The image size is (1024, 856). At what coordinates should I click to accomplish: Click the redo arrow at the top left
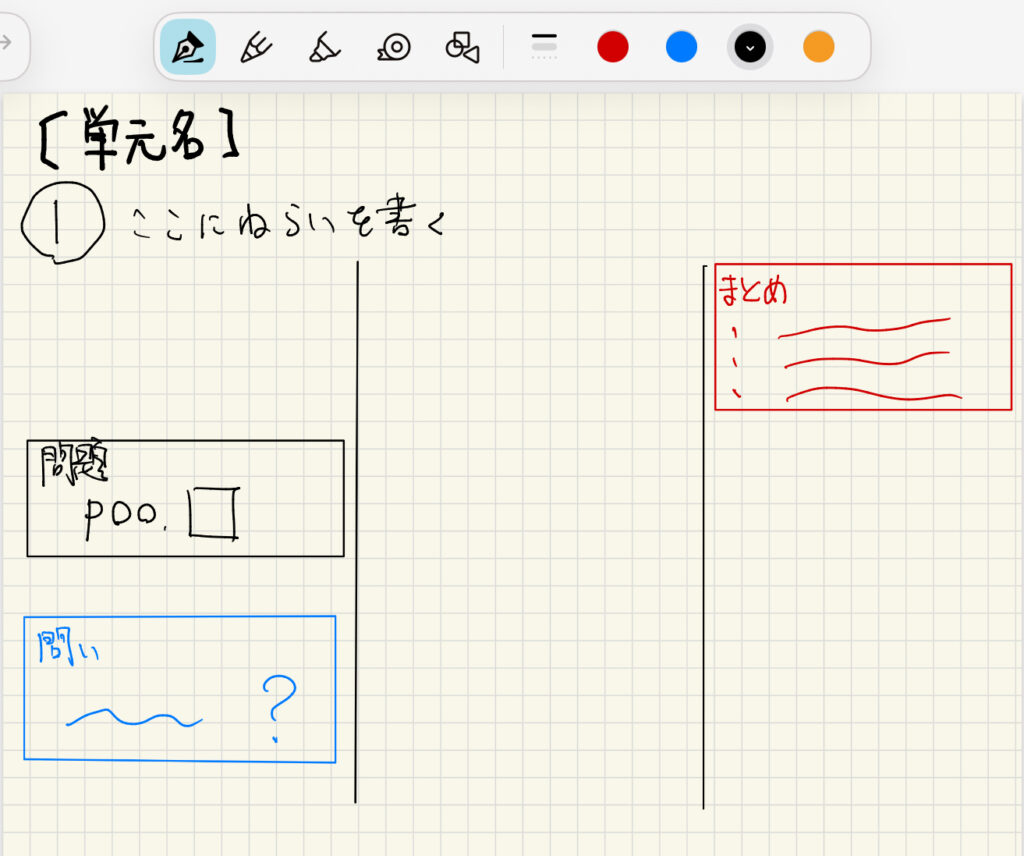[6, 42]
